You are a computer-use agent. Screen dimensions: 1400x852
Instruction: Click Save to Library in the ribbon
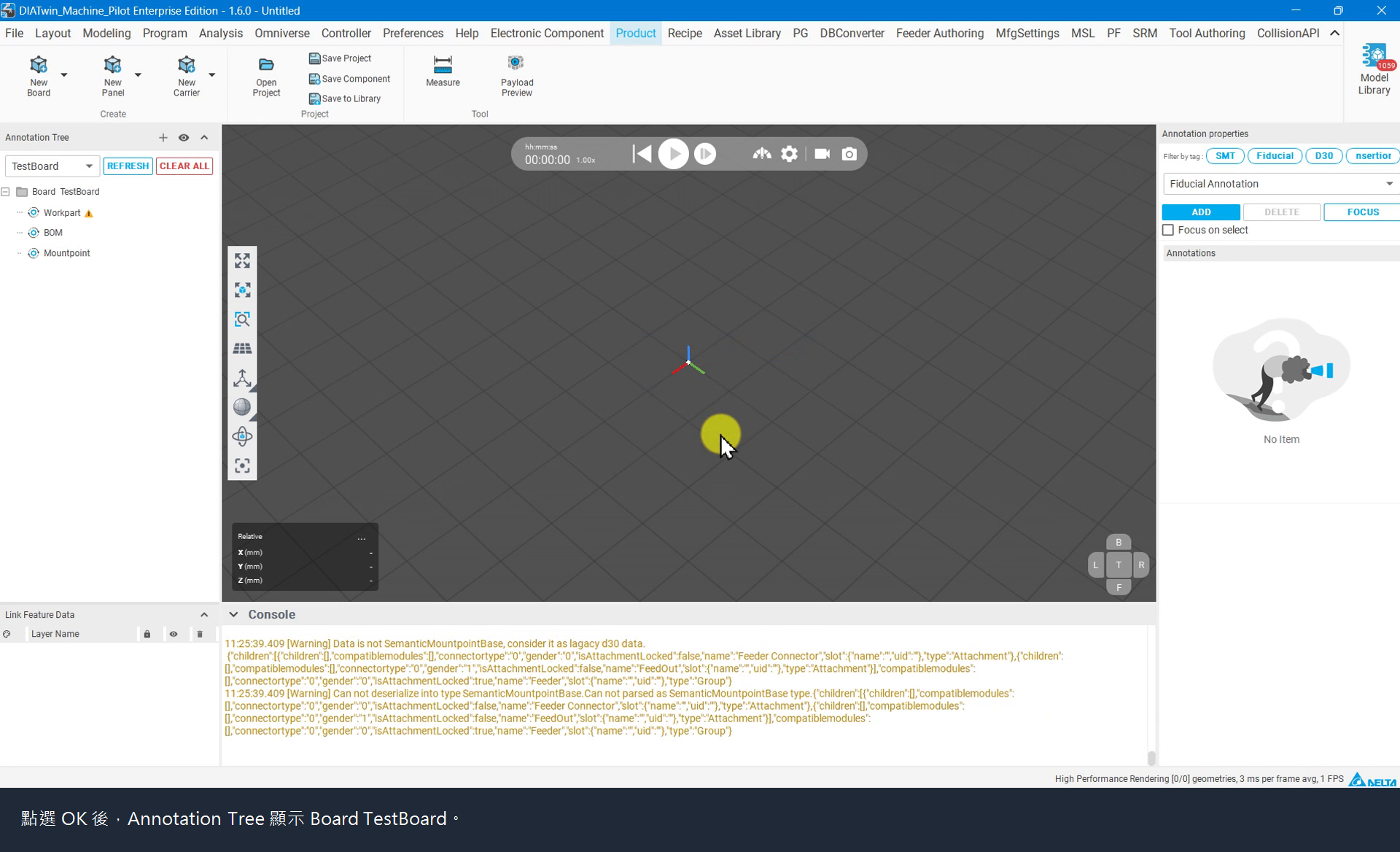344,98
